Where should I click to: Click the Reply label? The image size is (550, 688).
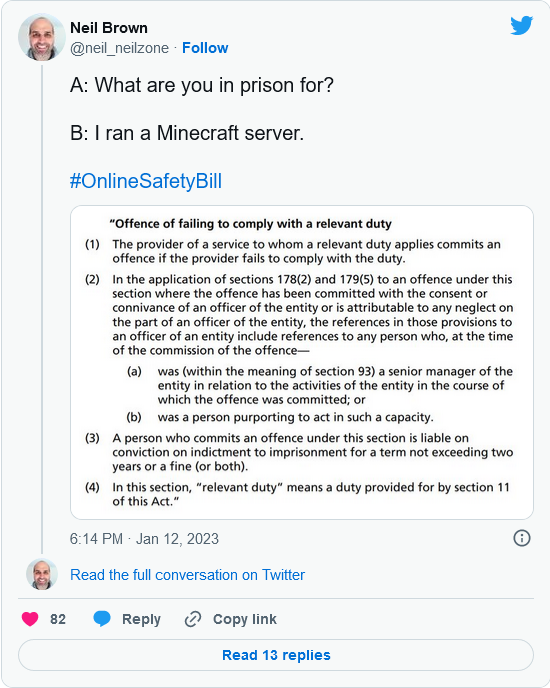tap(141, 619)
